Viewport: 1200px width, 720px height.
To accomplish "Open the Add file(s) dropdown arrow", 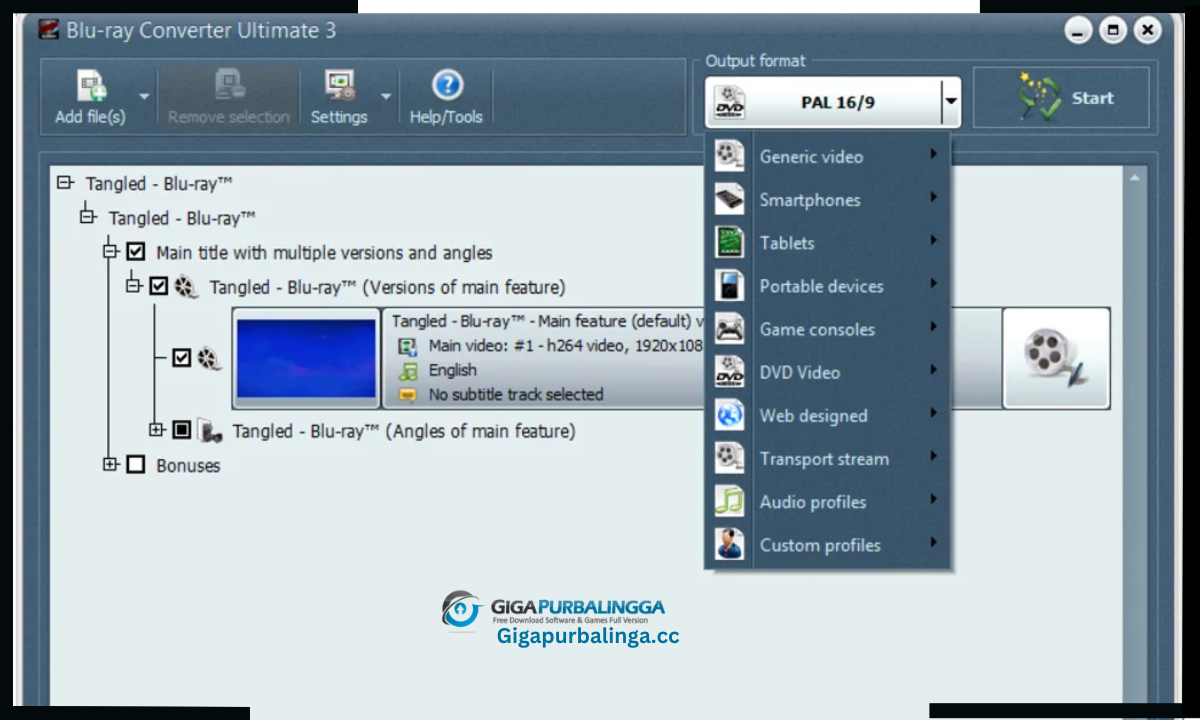I will pos(144,97).
